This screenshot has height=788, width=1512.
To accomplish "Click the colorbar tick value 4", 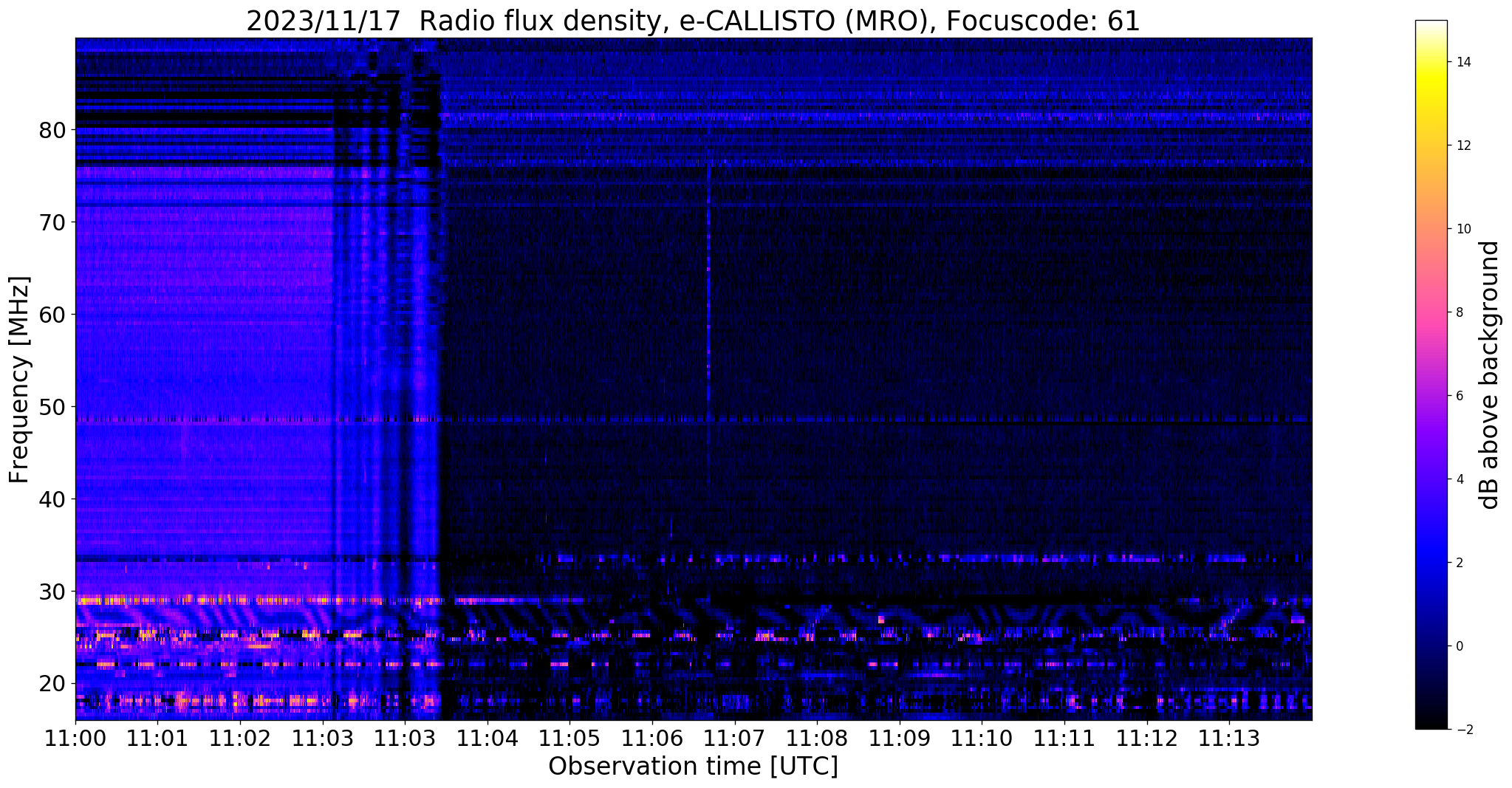I will (1460, 479).
